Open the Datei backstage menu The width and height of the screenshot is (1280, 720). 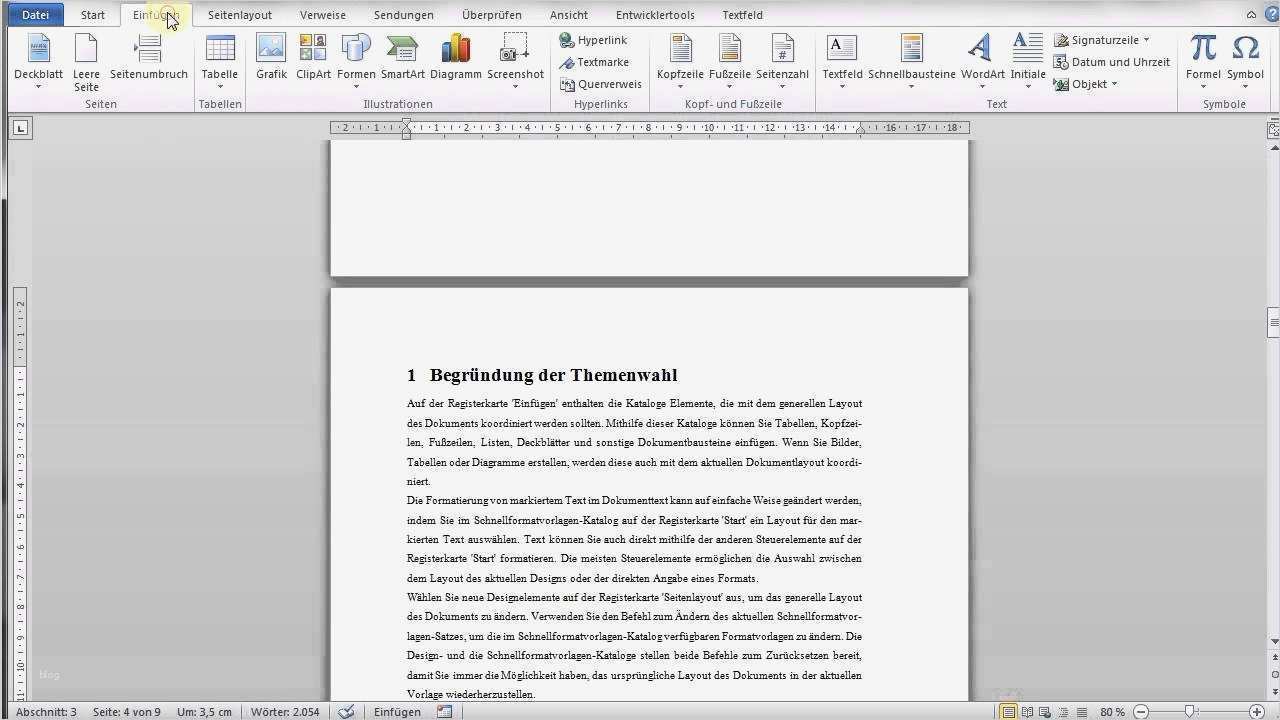[35, 14]
